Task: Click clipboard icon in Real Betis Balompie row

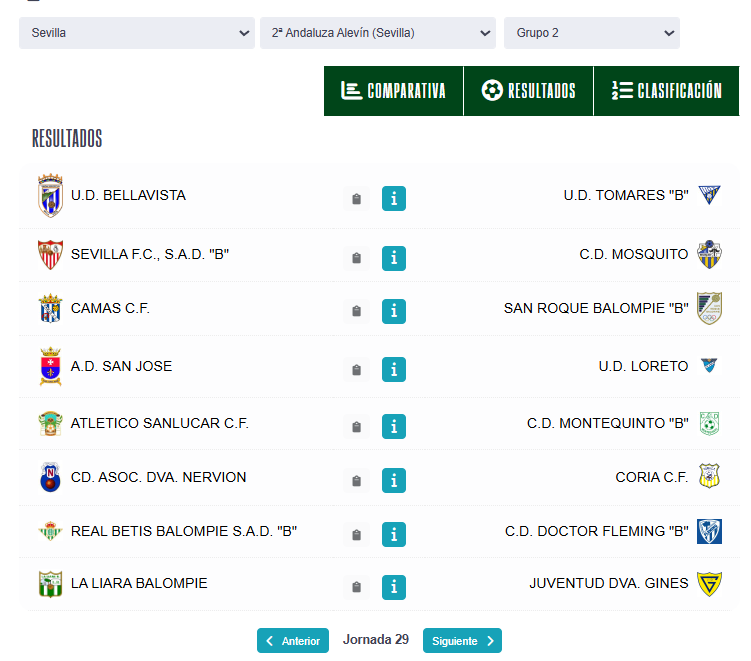Action: [356, 535]
